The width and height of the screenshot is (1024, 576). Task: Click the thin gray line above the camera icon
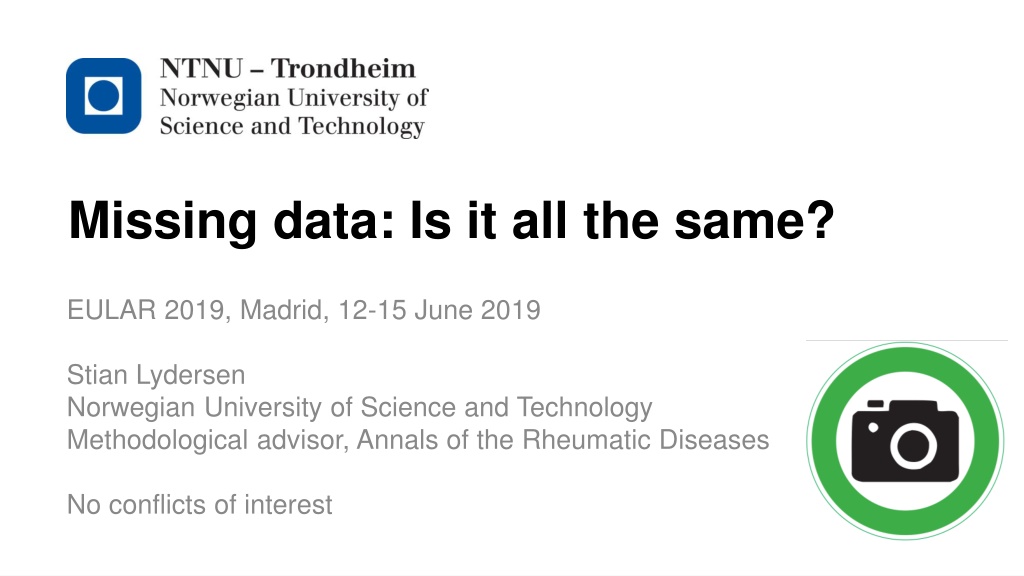pos(906,340)
